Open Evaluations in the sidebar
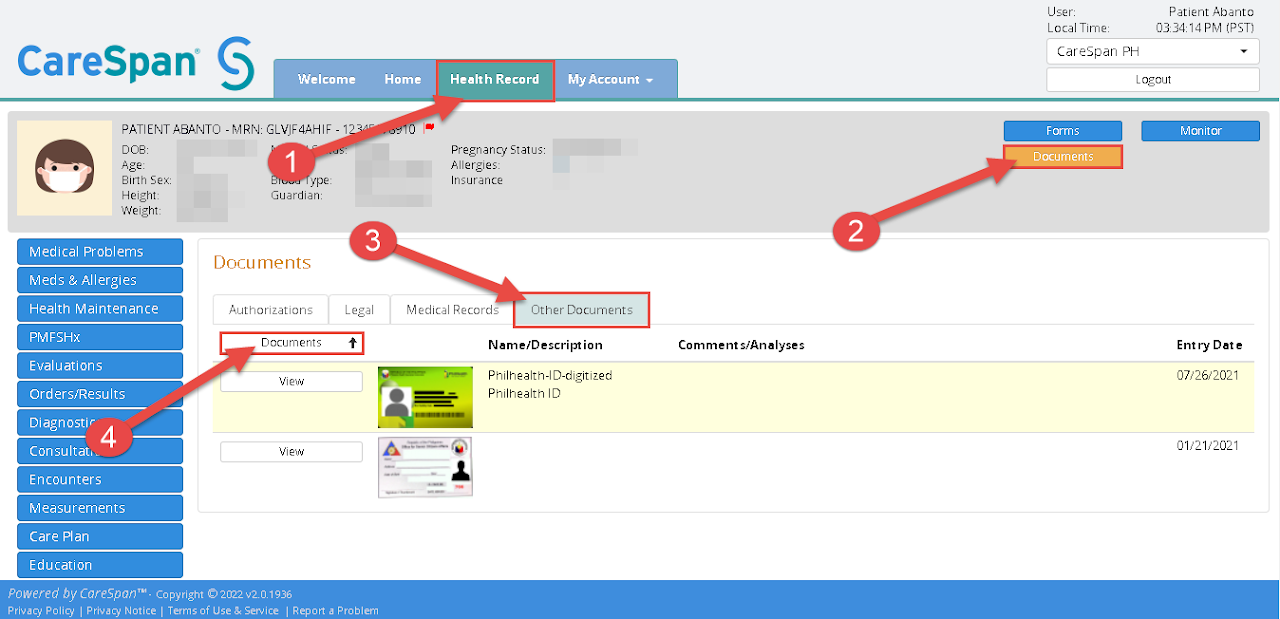The image size is (1280, 619). [100, 366]
